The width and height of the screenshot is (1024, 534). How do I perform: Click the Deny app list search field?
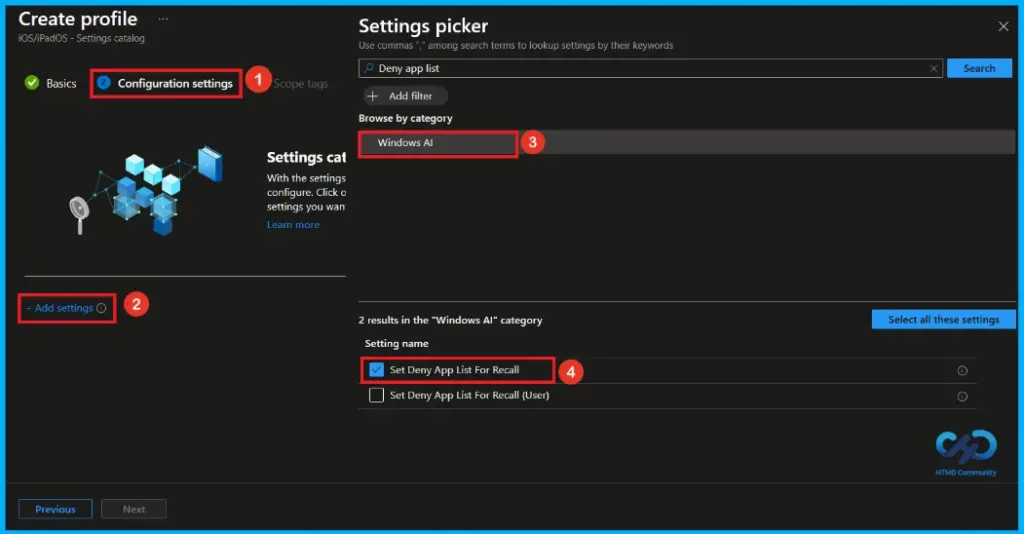coord(650,69)
